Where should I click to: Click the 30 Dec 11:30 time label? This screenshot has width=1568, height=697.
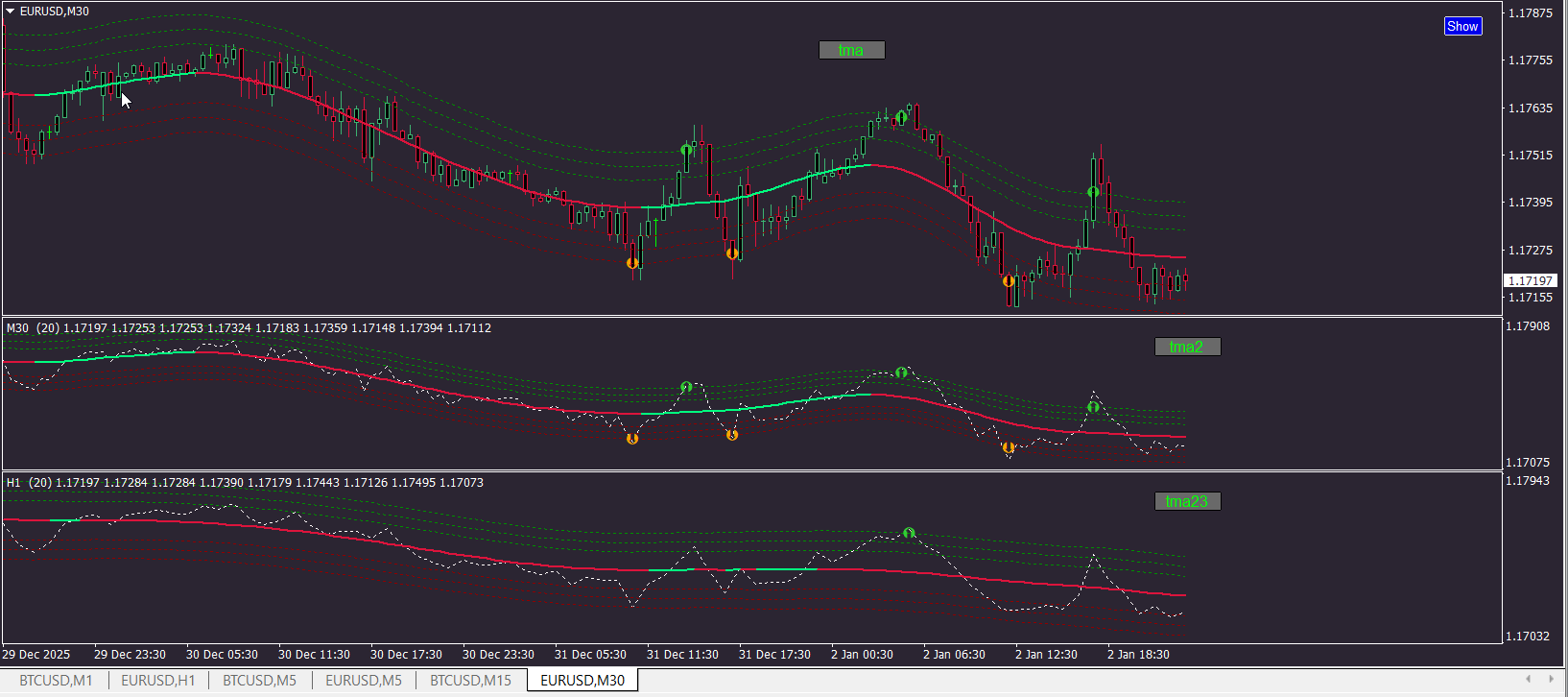[314, 655]
